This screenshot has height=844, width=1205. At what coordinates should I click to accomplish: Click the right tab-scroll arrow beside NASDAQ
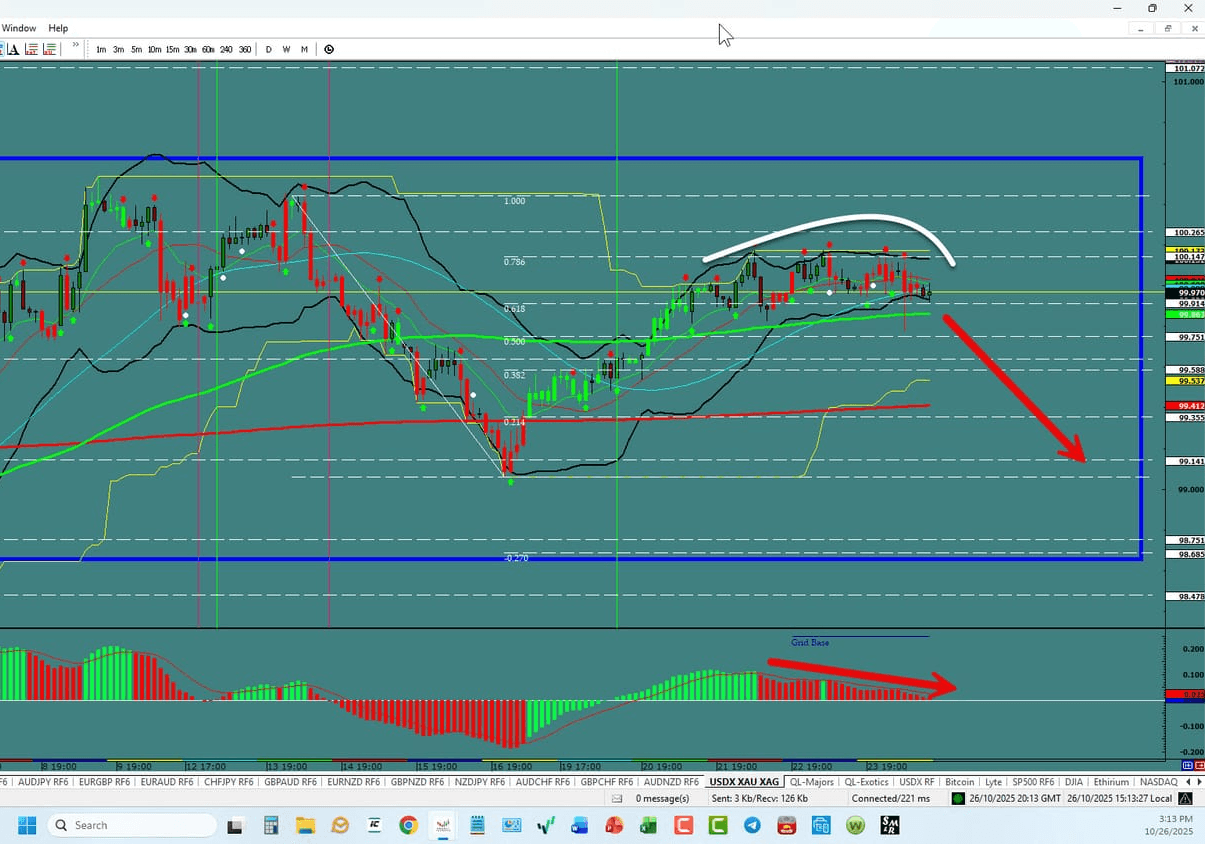point(1199,782)
